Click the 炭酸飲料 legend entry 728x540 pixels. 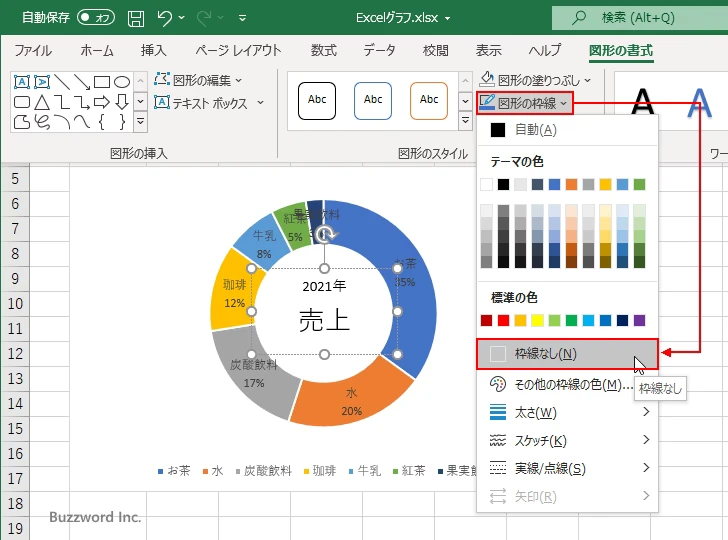[x=263, y=471]
